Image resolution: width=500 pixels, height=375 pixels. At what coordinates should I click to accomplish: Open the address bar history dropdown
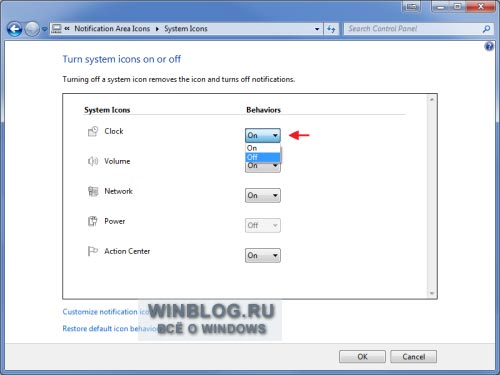317,29
